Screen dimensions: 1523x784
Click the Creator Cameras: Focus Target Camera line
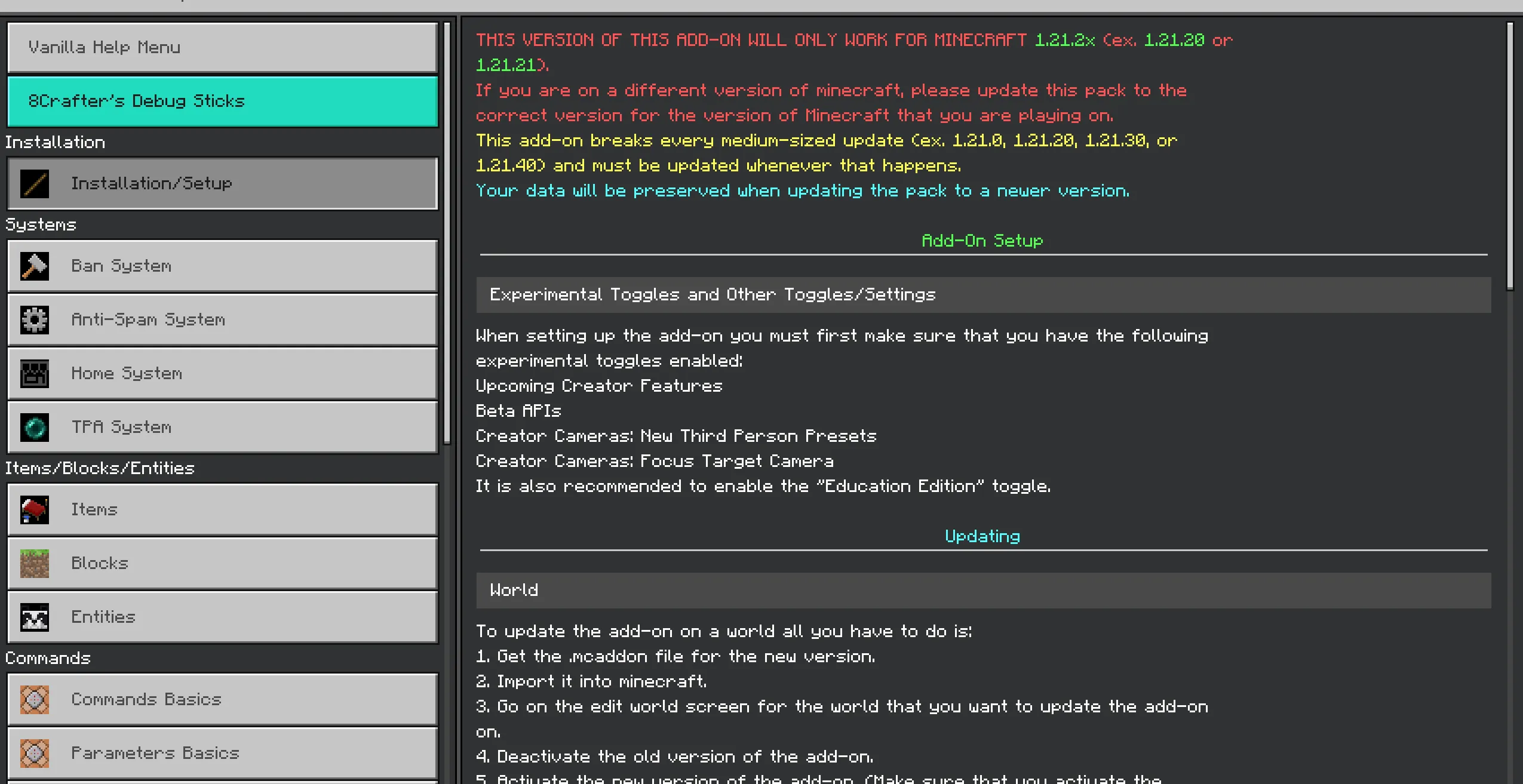tap(655, 461)
